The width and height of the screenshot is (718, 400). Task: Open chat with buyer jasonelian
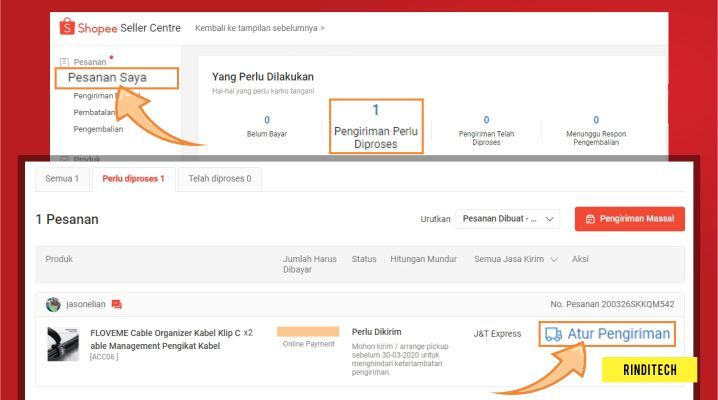click(117, 304)
